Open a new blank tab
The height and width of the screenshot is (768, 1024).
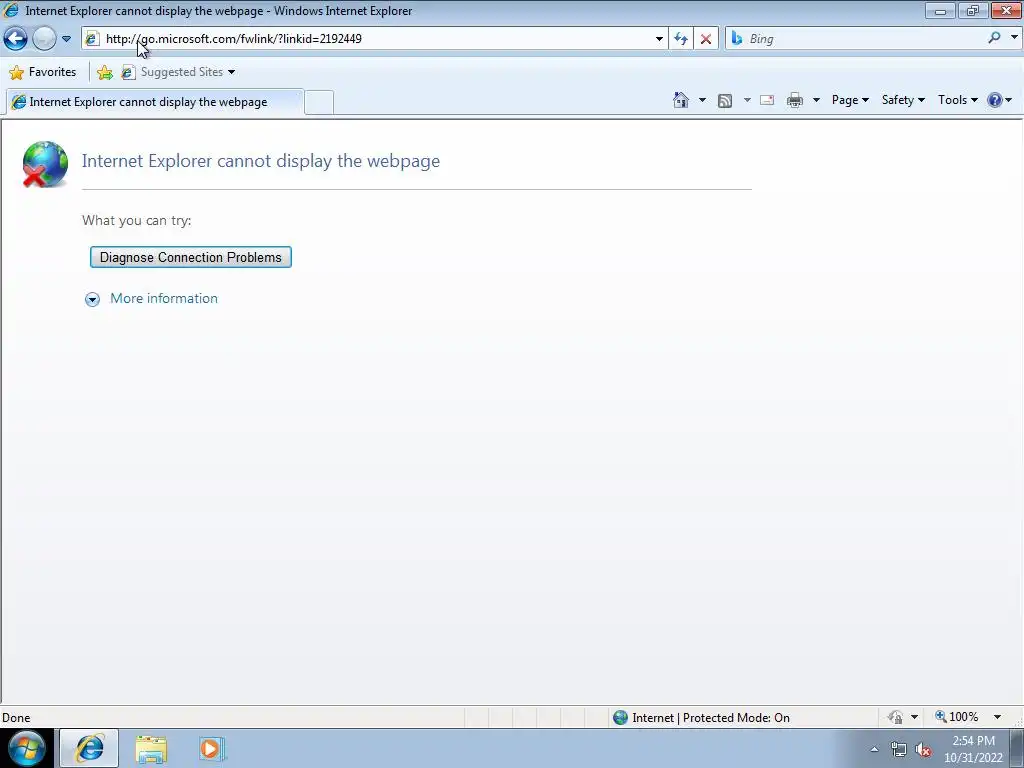click(x=319, y=103)
